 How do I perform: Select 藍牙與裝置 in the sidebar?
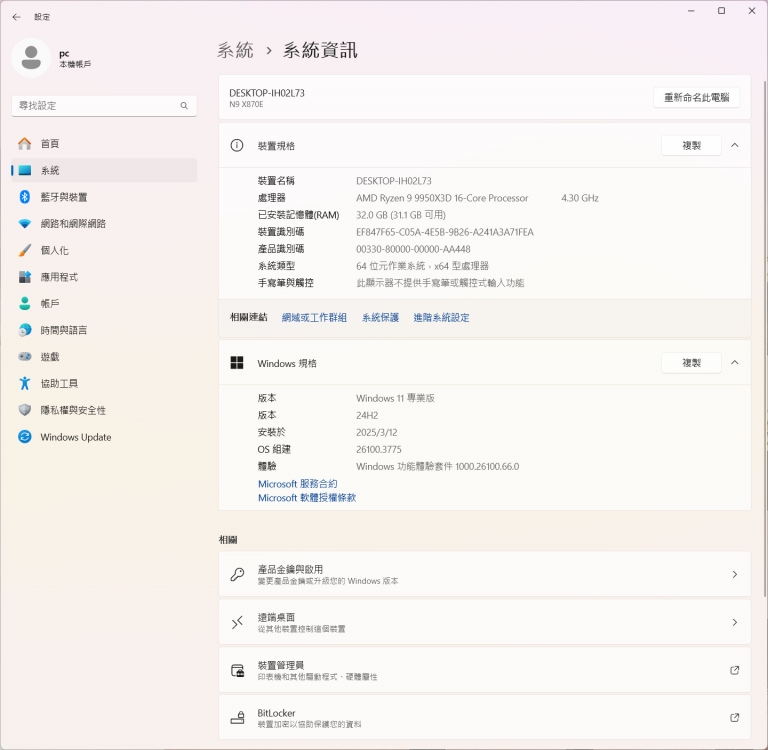[104, 197]
